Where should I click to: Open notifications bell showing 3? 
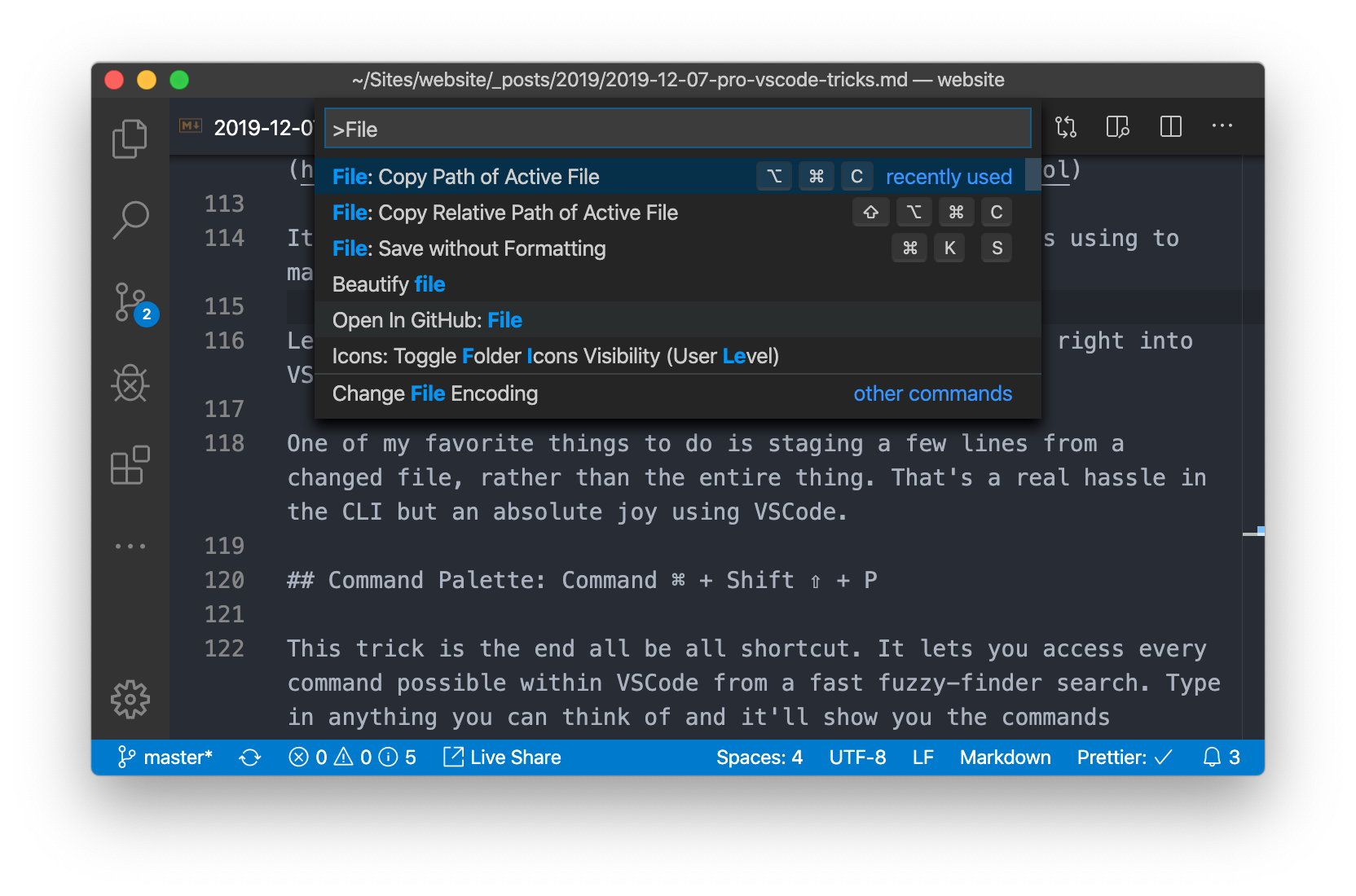click(1221, 758)
